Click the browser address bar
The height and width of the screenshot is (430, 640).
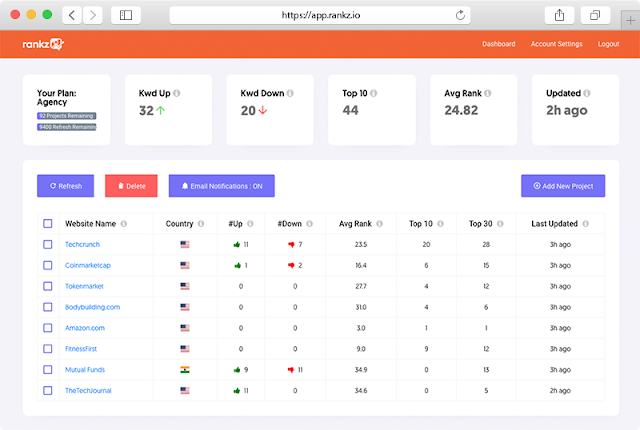pyautogui.click(x=320, y=16)
